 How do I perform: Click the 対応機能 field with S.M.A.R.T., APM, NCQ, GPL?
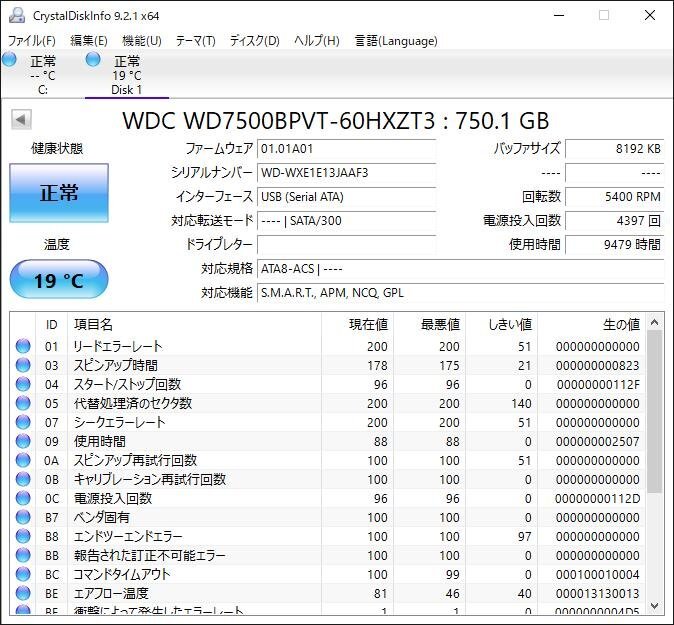(x=460, y=293)
